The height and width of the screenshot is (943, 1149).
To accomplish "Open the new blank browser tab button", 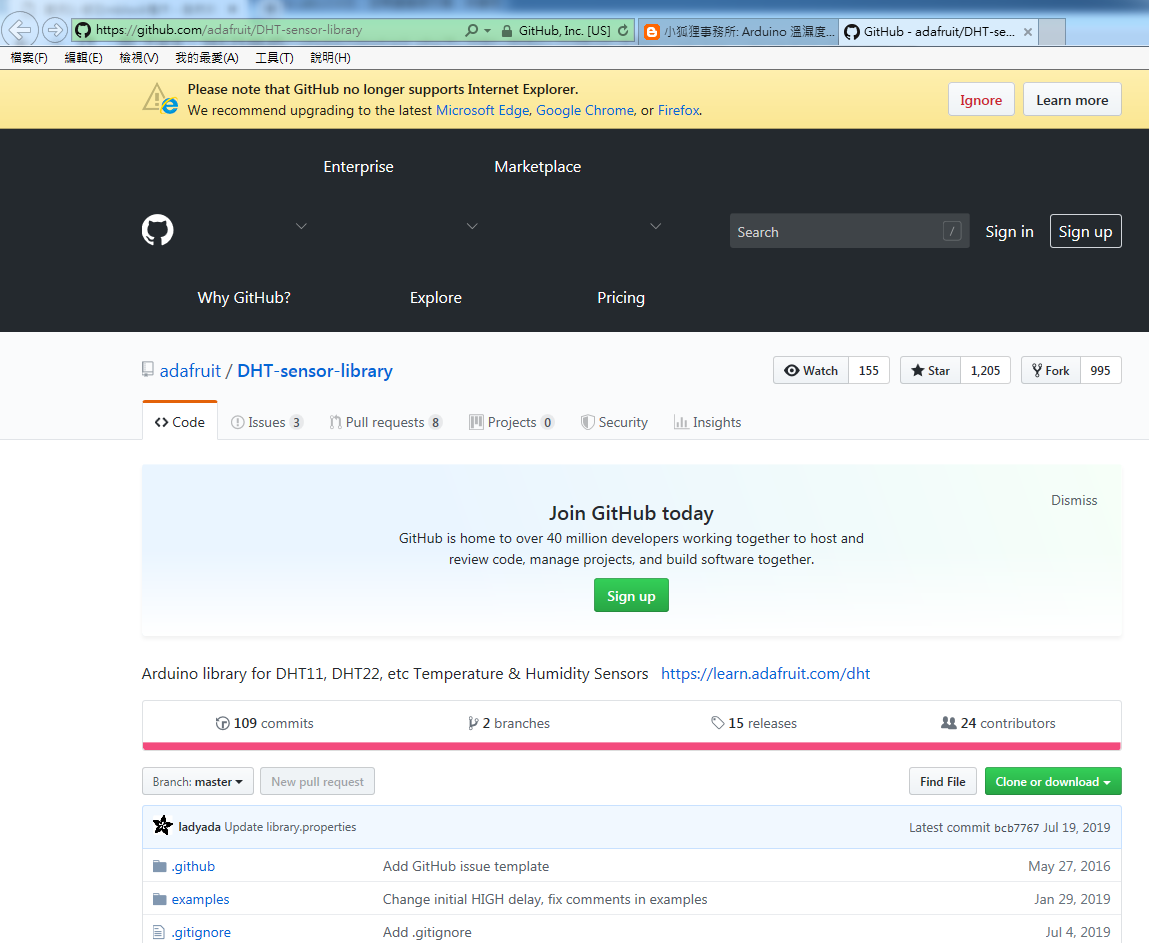I will [x=1052, y=32].
